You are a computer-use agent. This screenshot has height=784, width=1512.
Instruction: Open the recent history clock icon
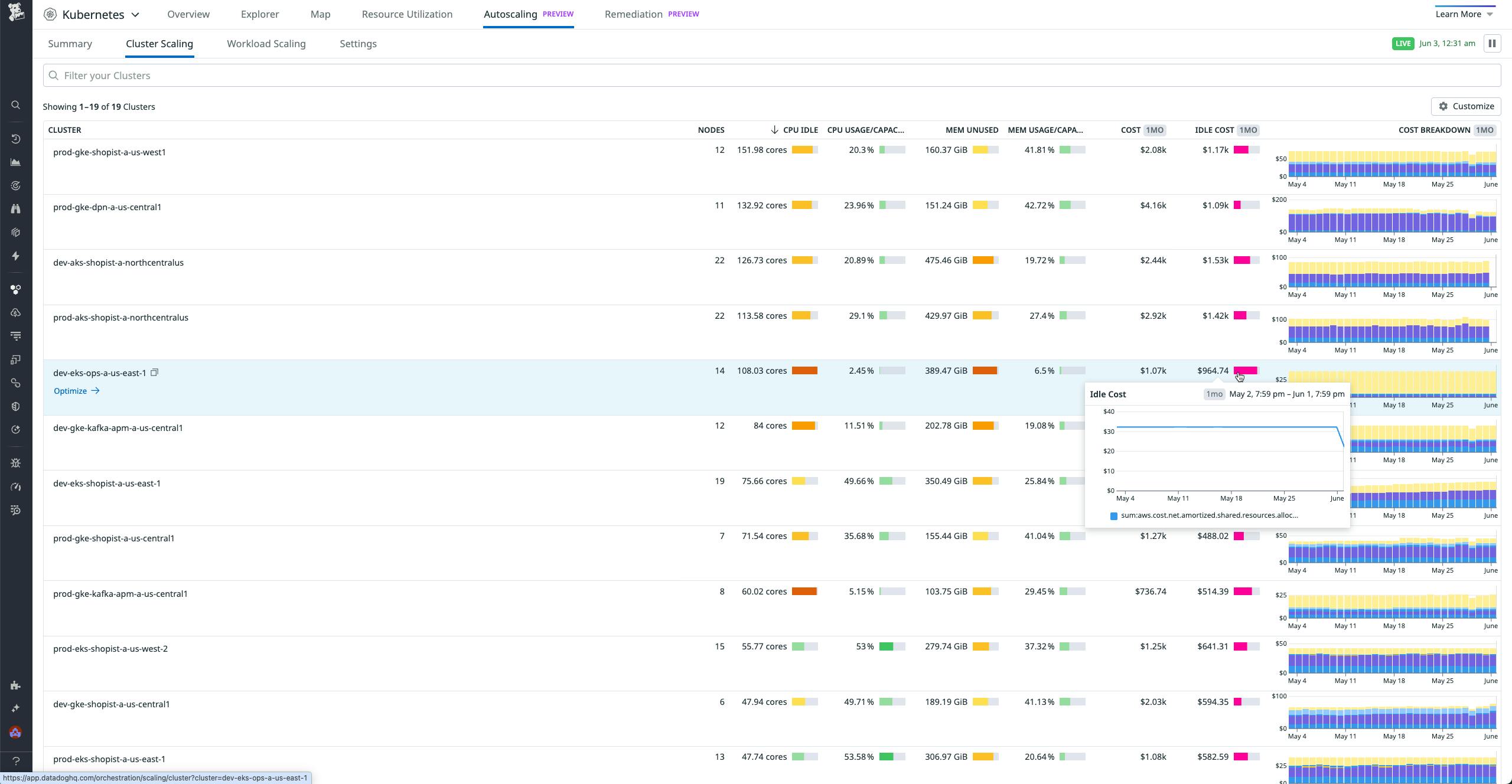click(x=15, y=139)
